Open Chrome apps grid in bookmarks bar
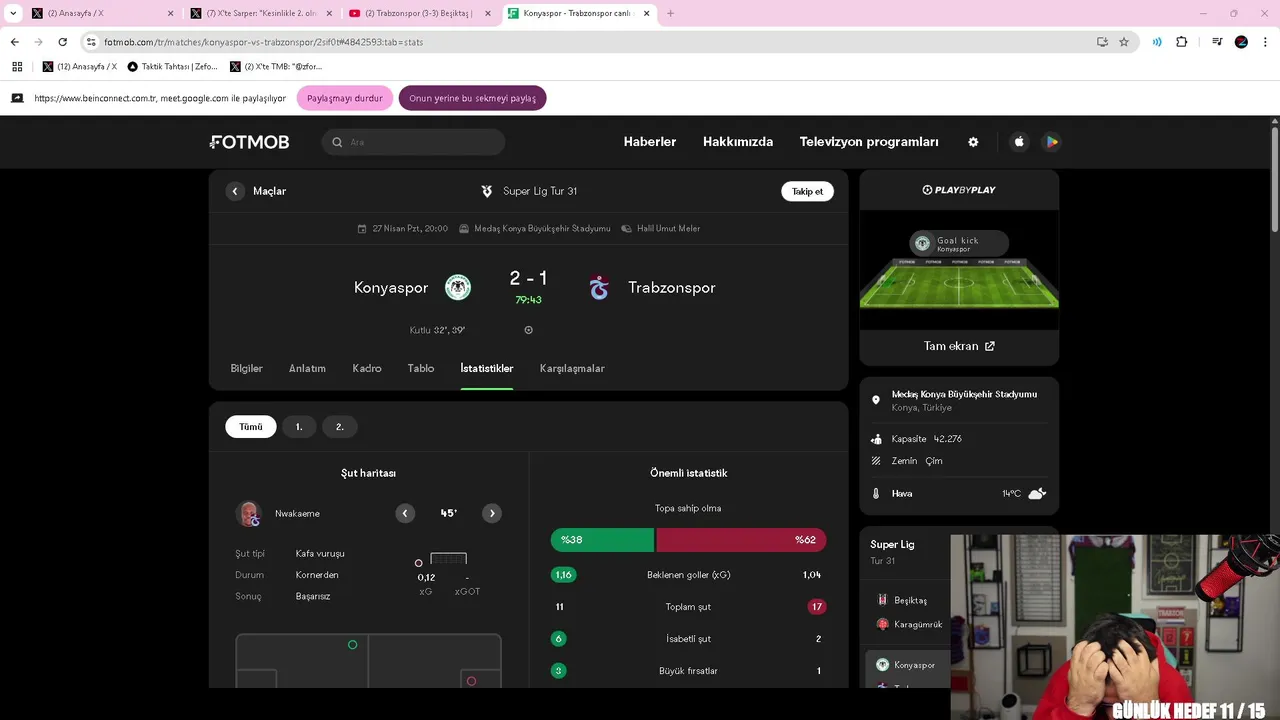The image size is (1280, 720). click(x=17, y=66)
